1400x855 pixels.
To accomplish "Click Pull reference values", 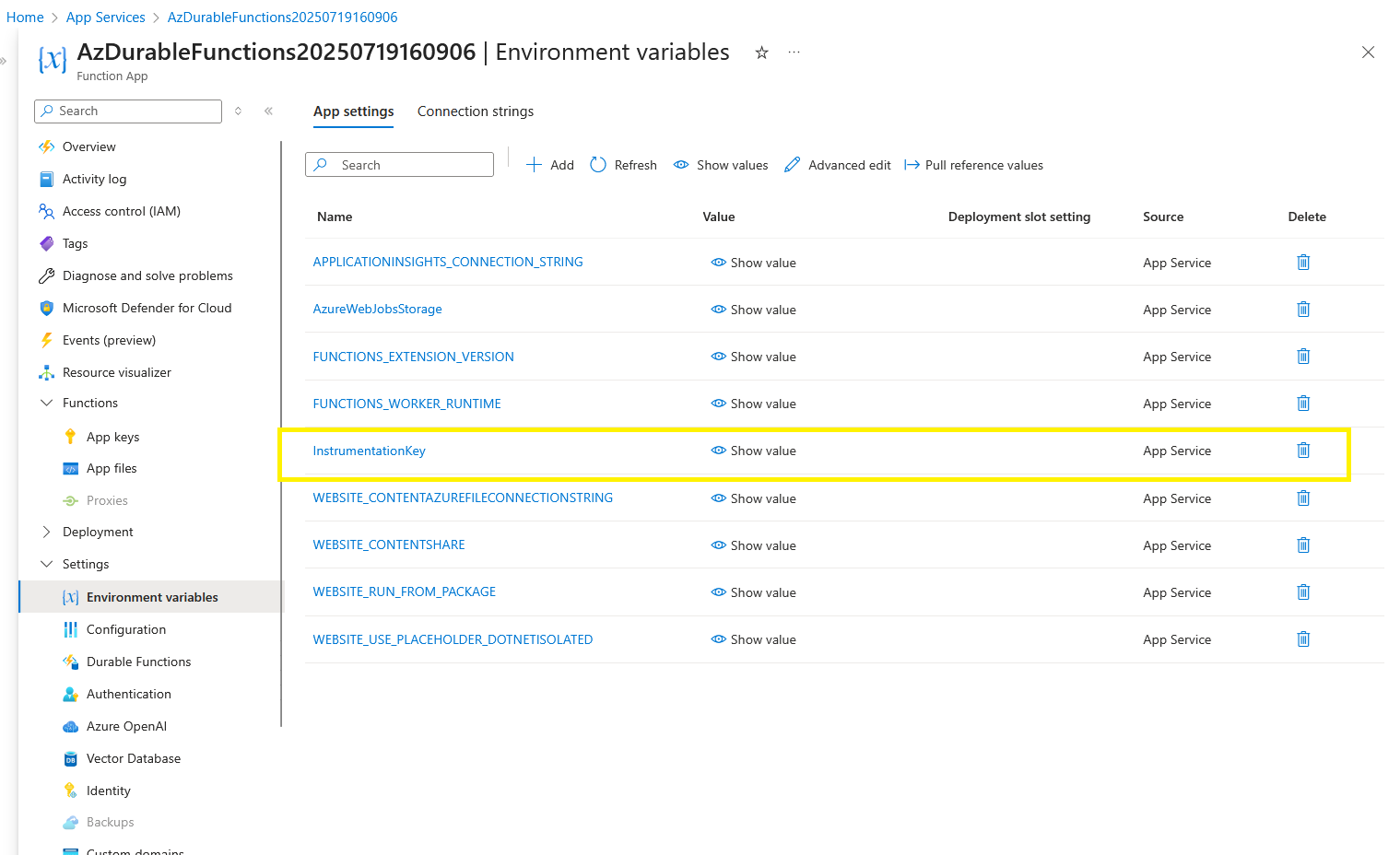I will pyautogui.click(x=974, y=165).
